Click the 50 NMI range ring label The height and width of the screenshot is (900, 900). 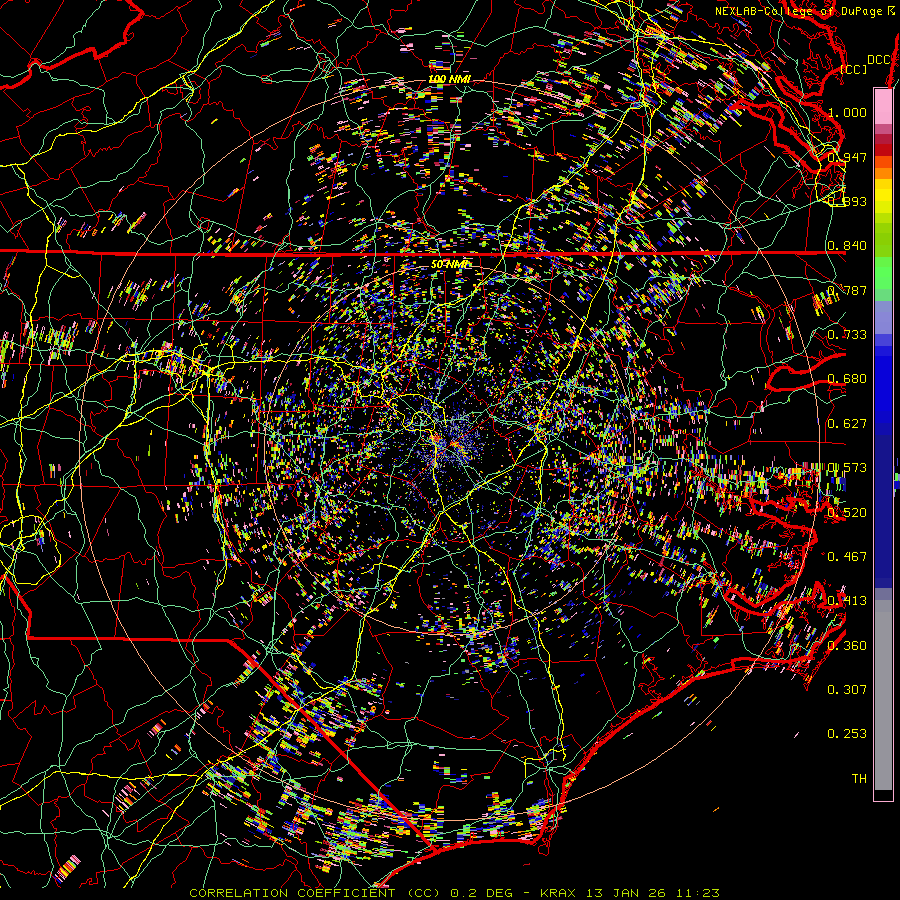449,264
